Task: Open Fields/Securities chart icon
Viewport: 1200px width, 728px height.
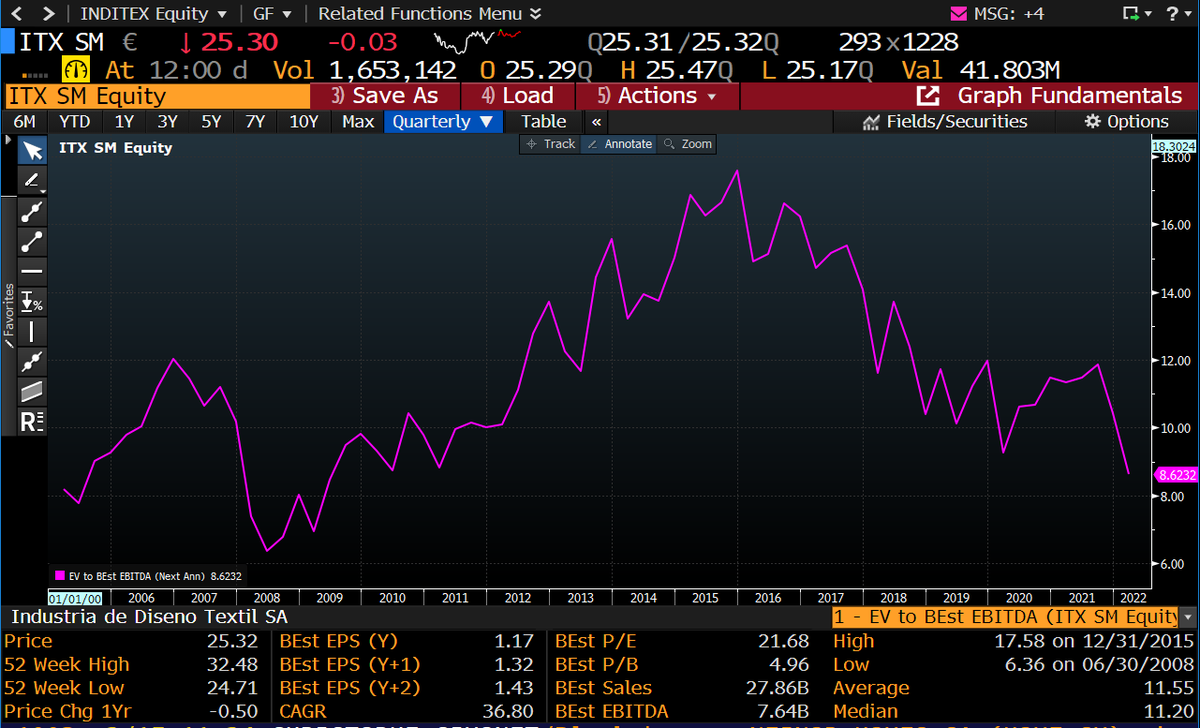Action: (x=871, y=122)
